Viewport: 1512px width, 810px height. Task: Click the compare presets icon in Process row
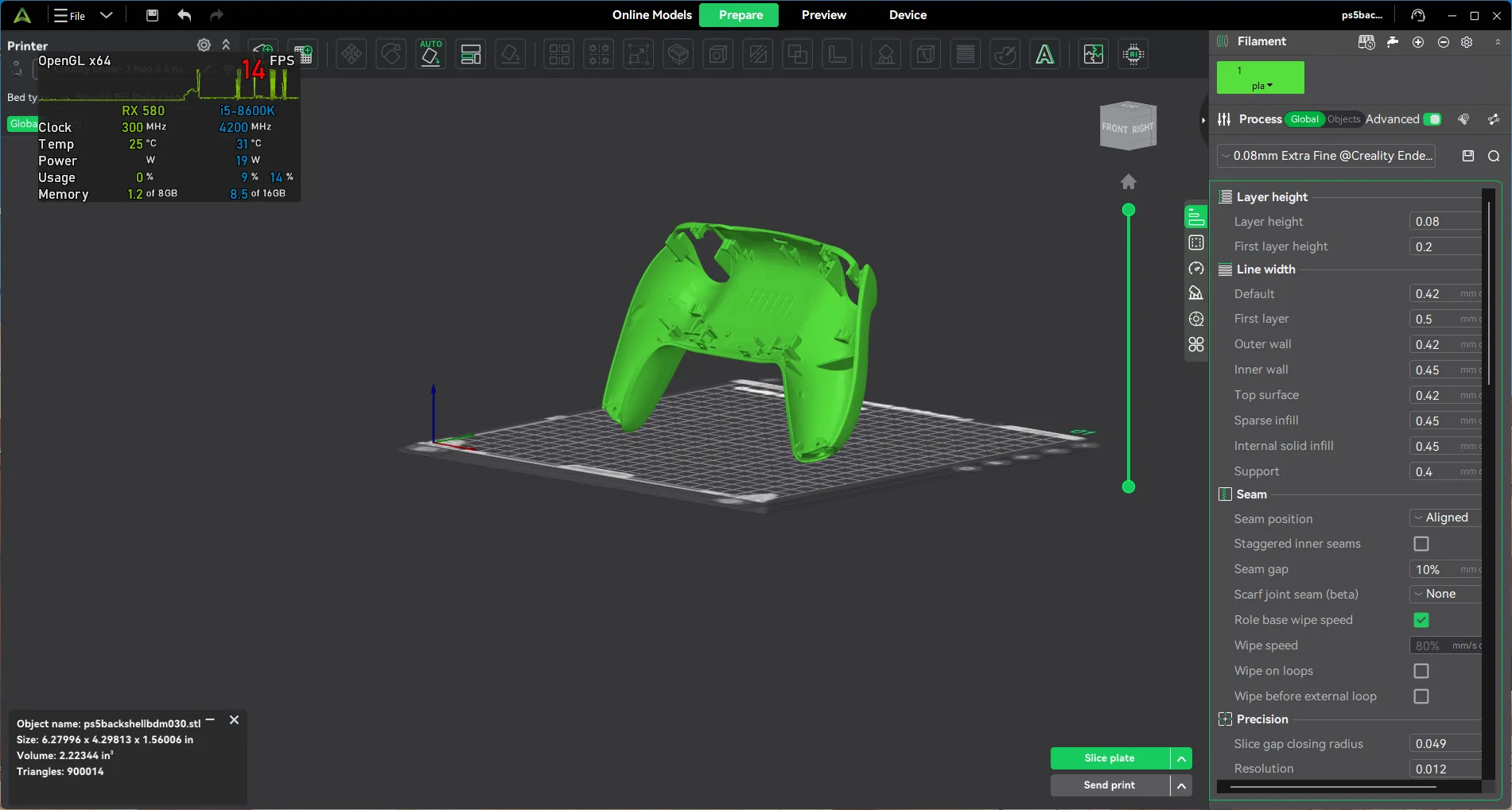pyautogui.click(x=1494, y=119)
